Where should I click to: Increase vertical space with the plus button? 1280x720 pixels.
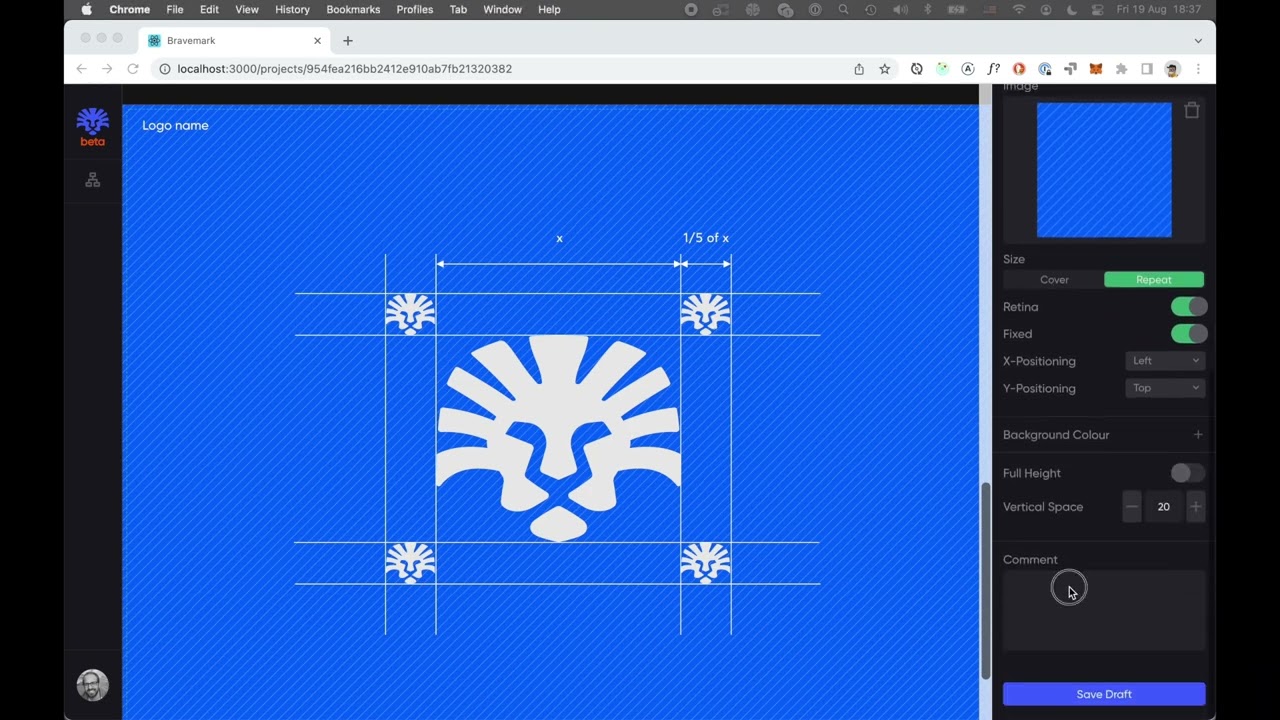[x=1195, y=507]
